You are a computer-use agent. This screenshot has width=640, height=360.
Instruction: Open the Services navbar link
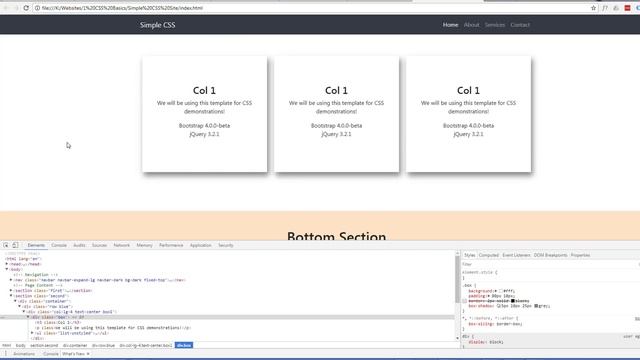click(495, 25)
